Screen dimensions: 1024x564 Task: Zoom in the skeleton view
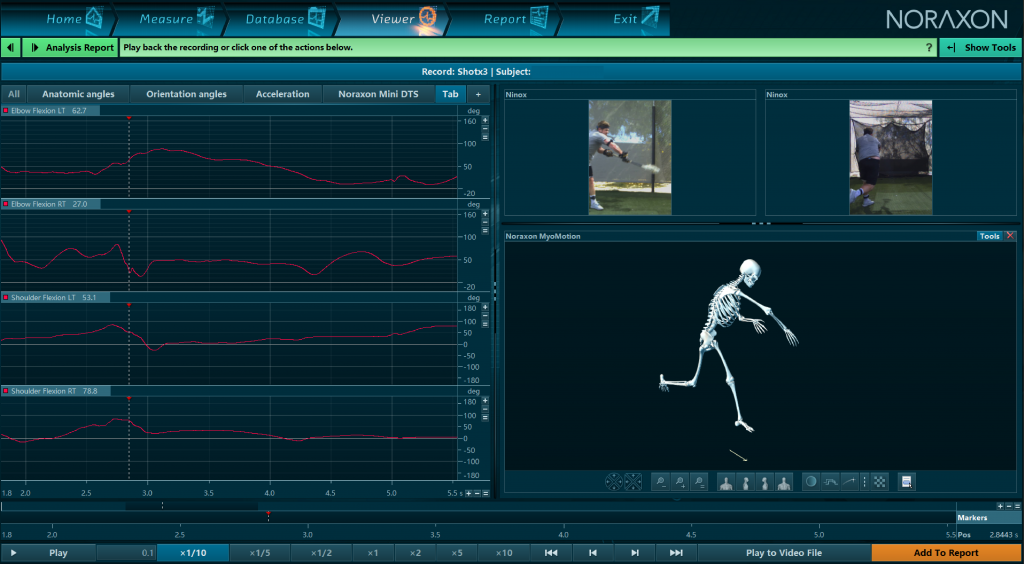[x=680, y=482]
